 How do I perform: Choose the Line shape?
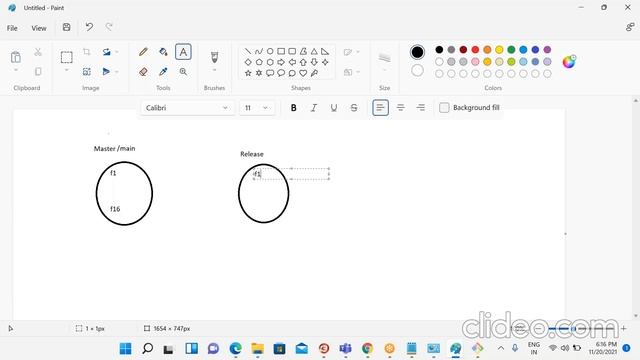(x=248, y=51)
